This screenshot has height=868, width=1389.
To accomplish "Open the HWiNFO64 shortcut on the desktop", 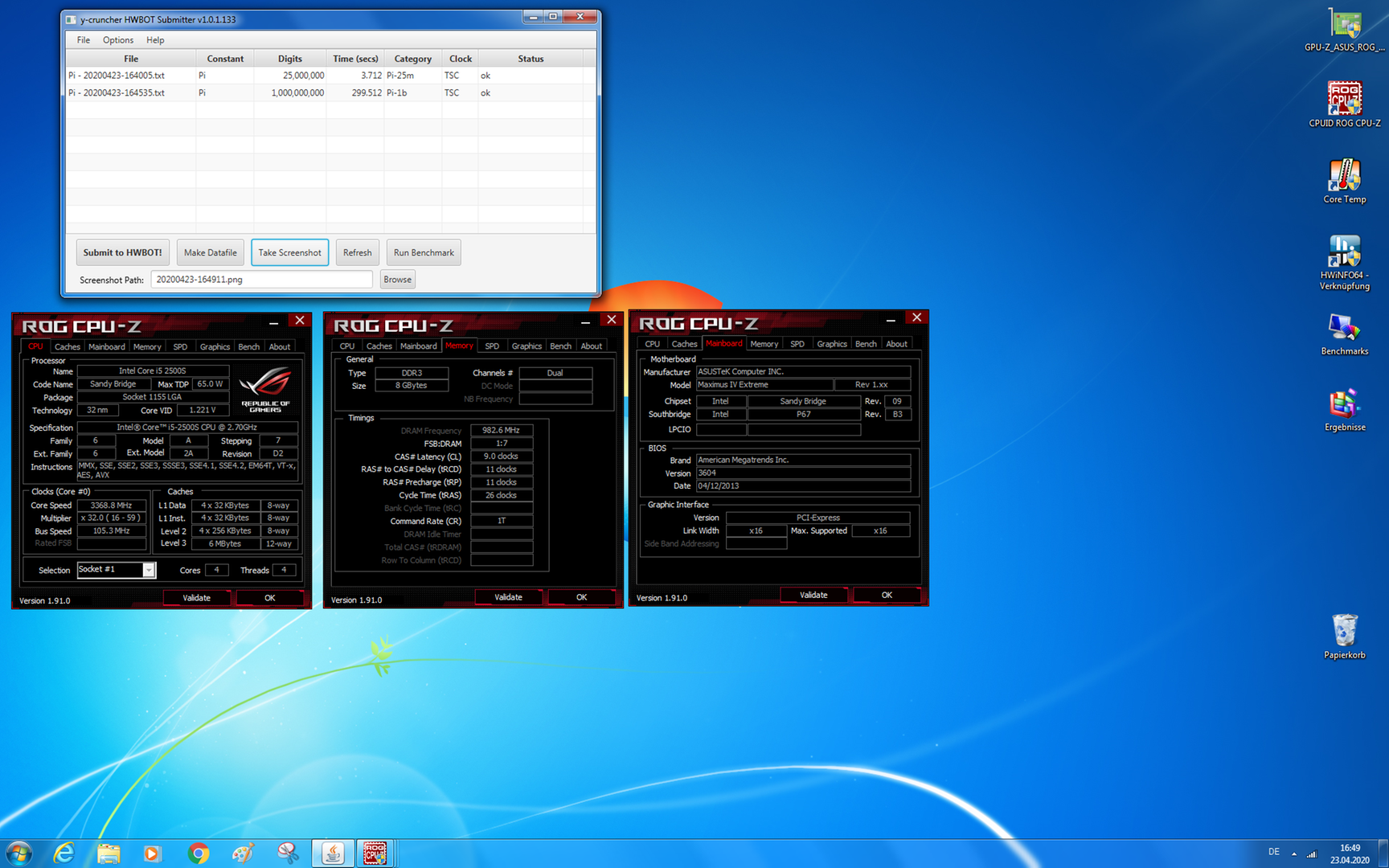I will point(1345,262).
